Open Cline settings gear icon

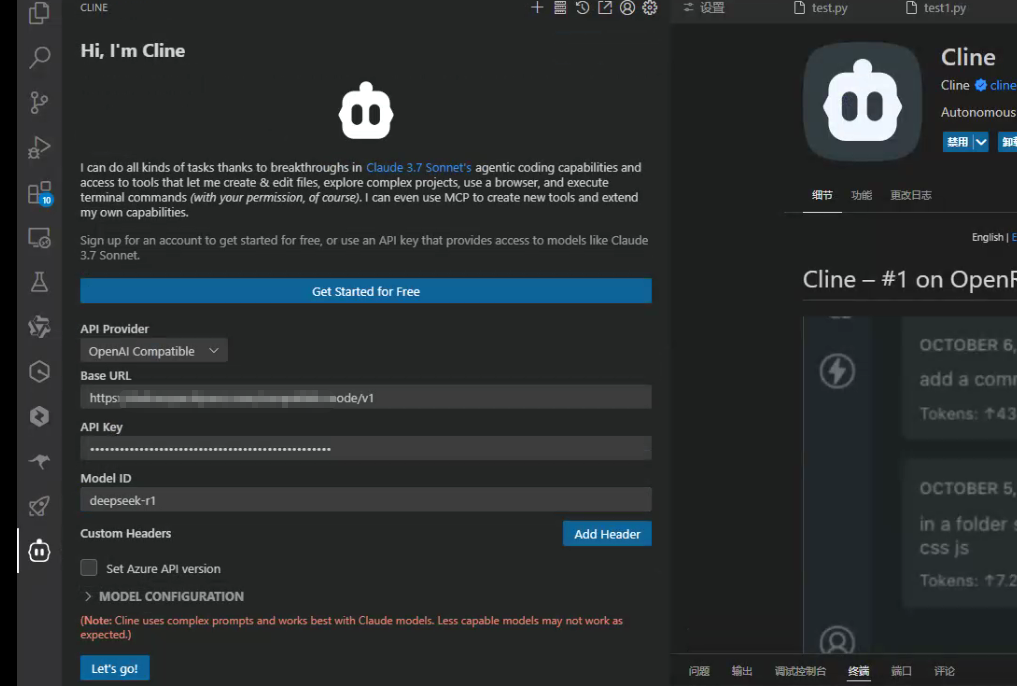[x=649, y=8]
